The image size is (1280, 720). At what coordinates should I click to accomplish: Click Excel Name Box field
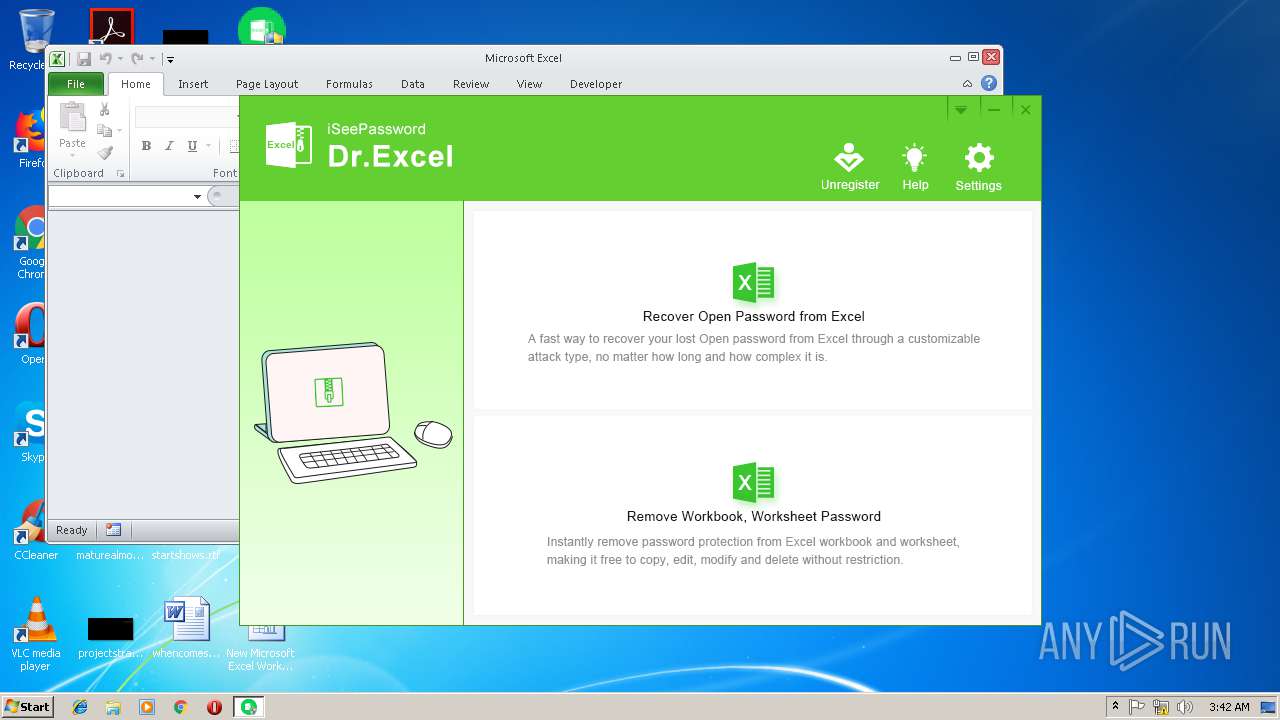(x=120, y=197)
